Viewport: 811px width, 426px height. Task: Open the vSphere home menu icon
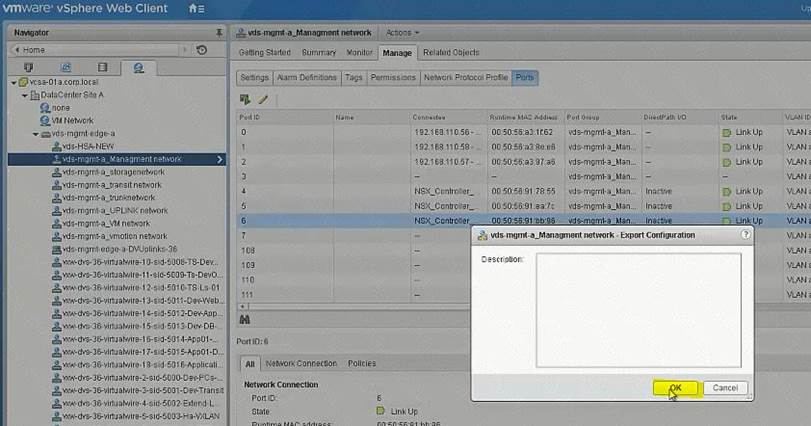point(195,9)
